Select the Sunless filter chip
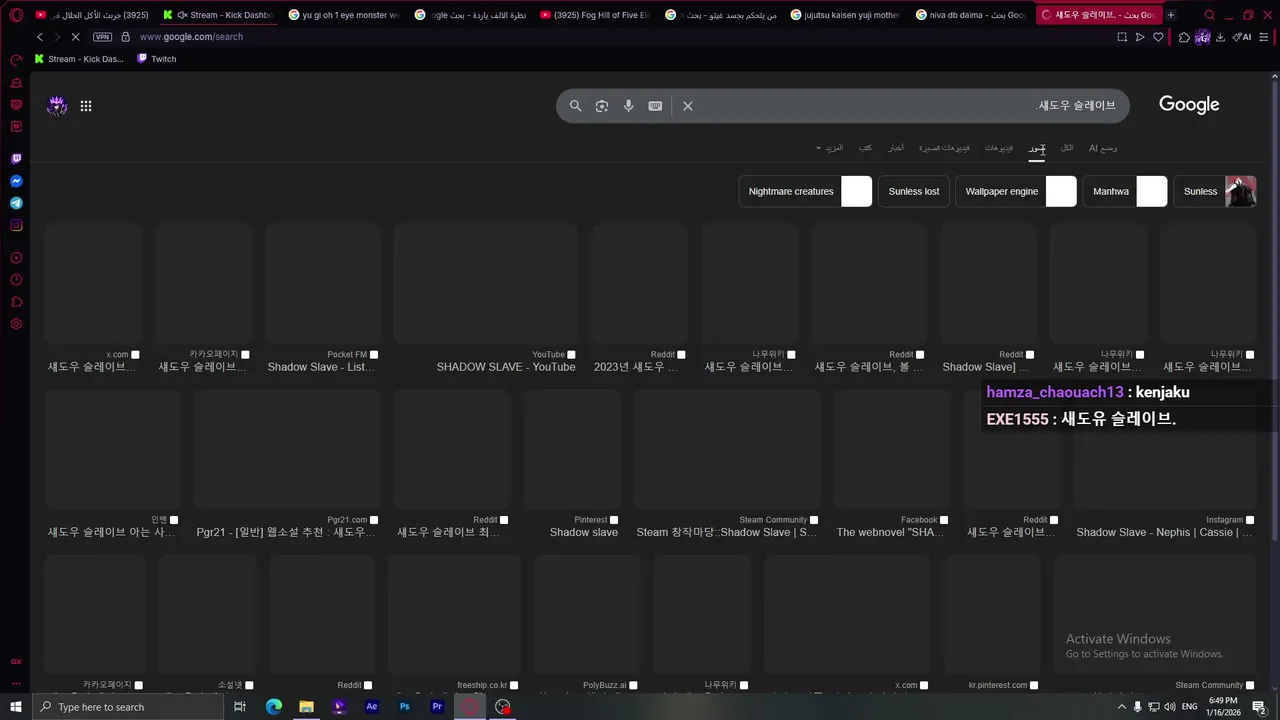The image size is (1280, 720). click(1215, 191)
